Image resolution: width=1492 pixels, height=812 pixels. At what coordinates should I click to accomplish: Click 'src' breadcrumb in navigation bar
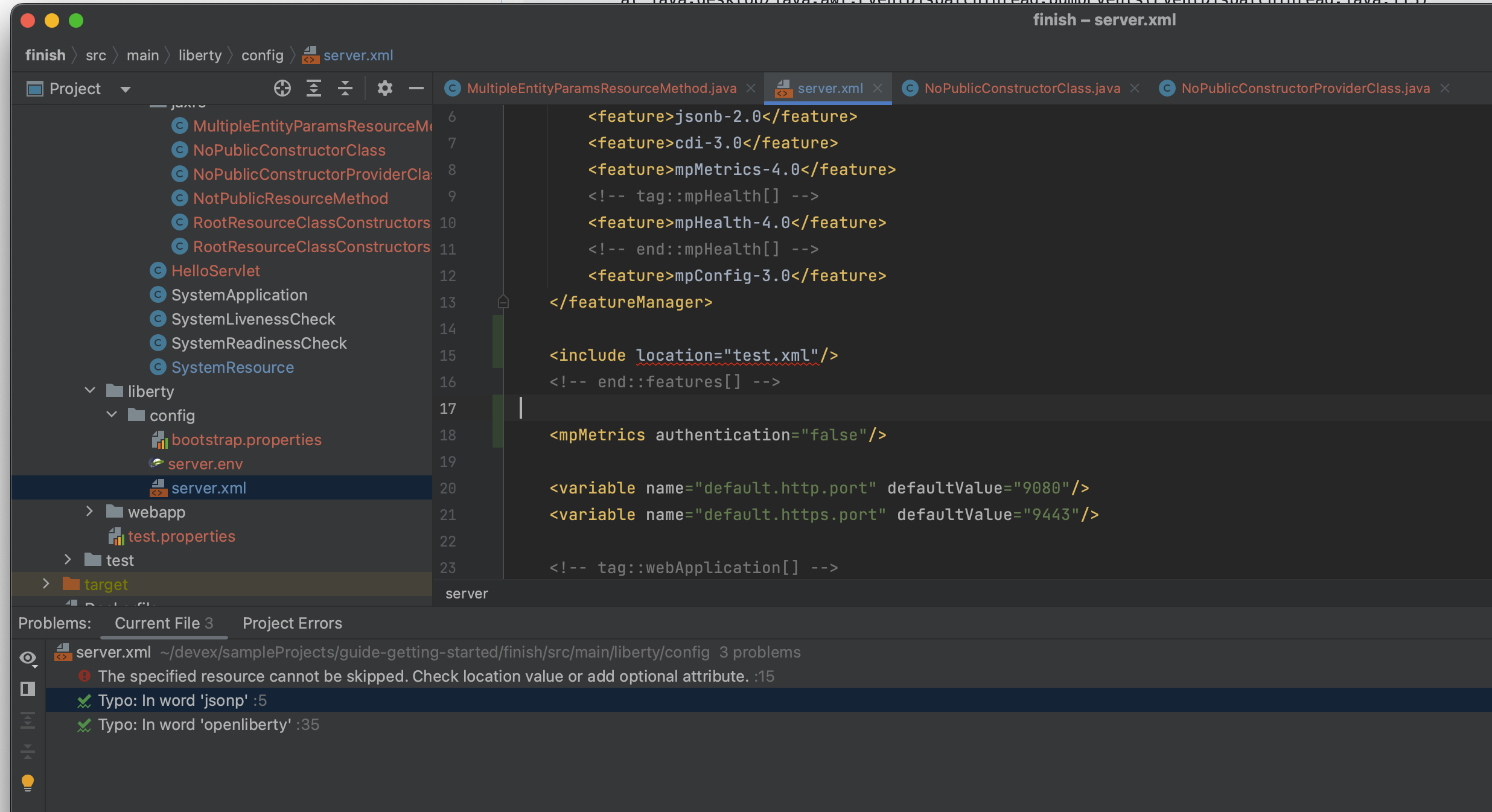click(96, 56)
